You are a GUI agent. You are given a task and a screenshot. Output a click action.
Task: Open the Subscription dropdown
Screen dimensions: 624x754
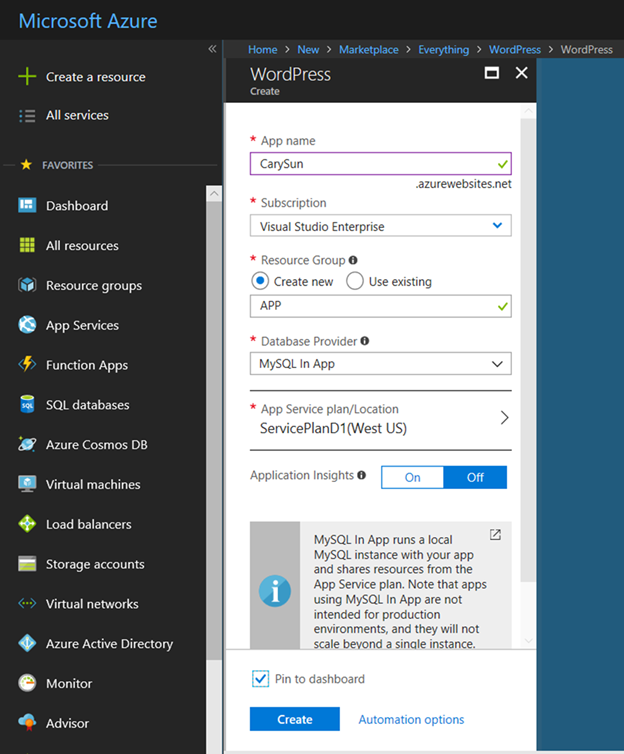pos(381,226)
